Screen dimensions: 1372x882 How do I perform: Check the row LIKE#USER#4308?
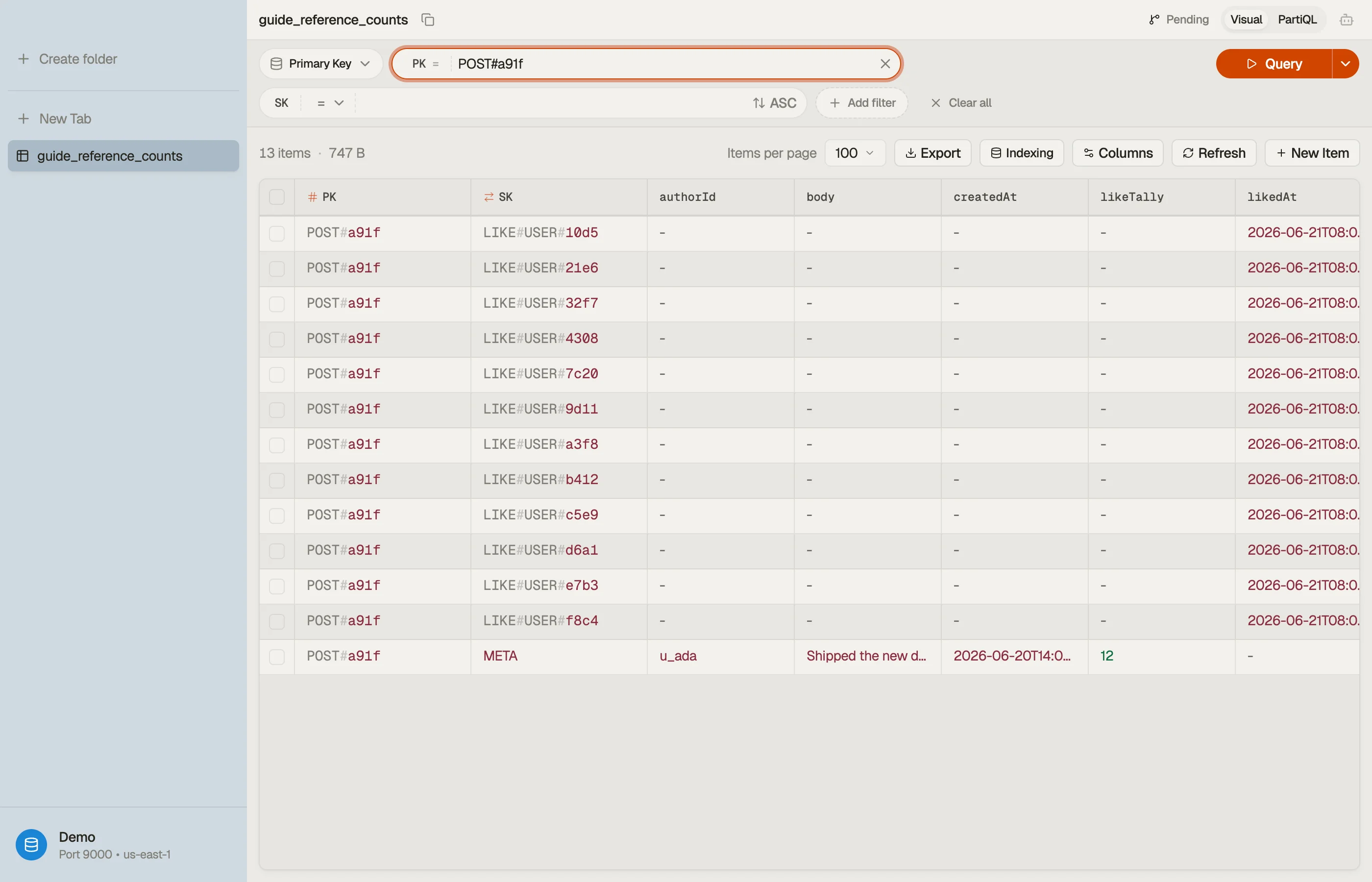[276, 339]
